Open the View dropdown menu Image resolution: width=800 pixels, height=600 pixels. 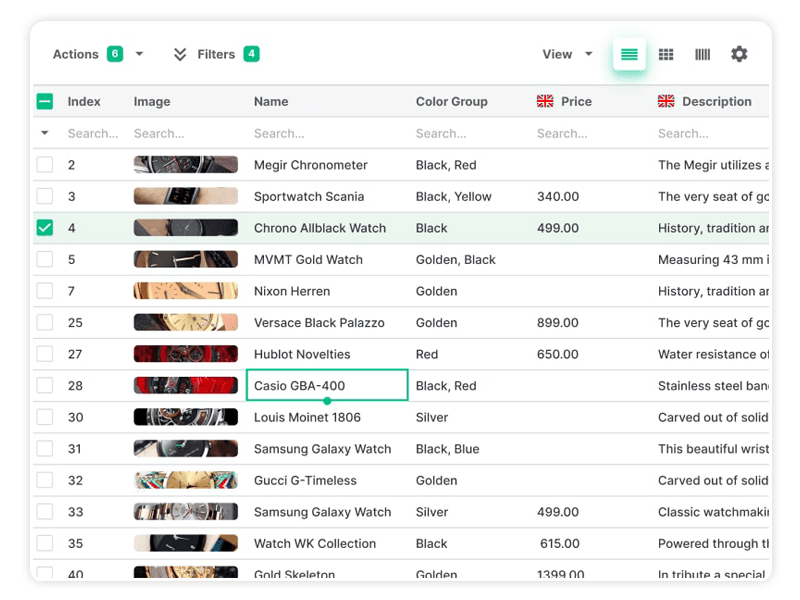pos(567,54)
